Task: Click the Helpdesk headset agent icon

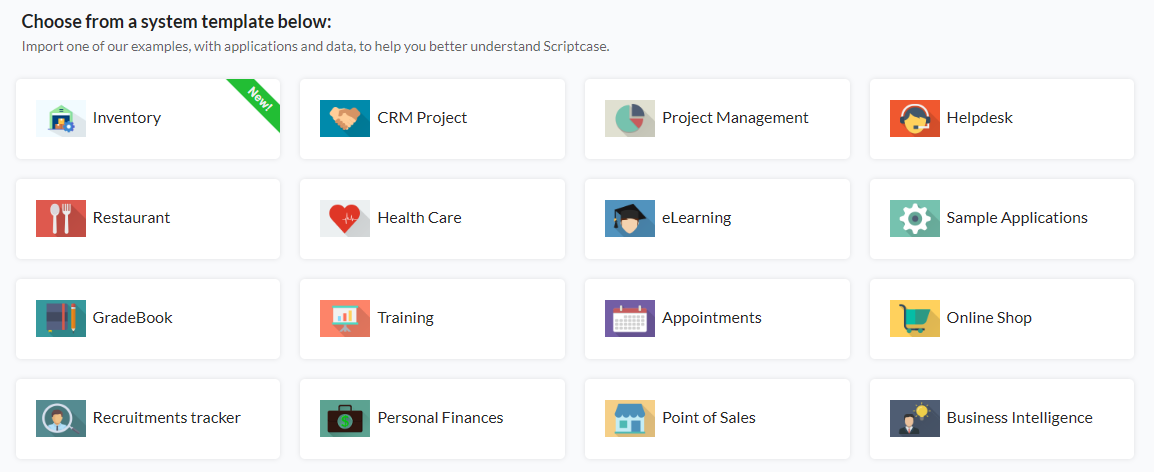Action: coord(914,119)
